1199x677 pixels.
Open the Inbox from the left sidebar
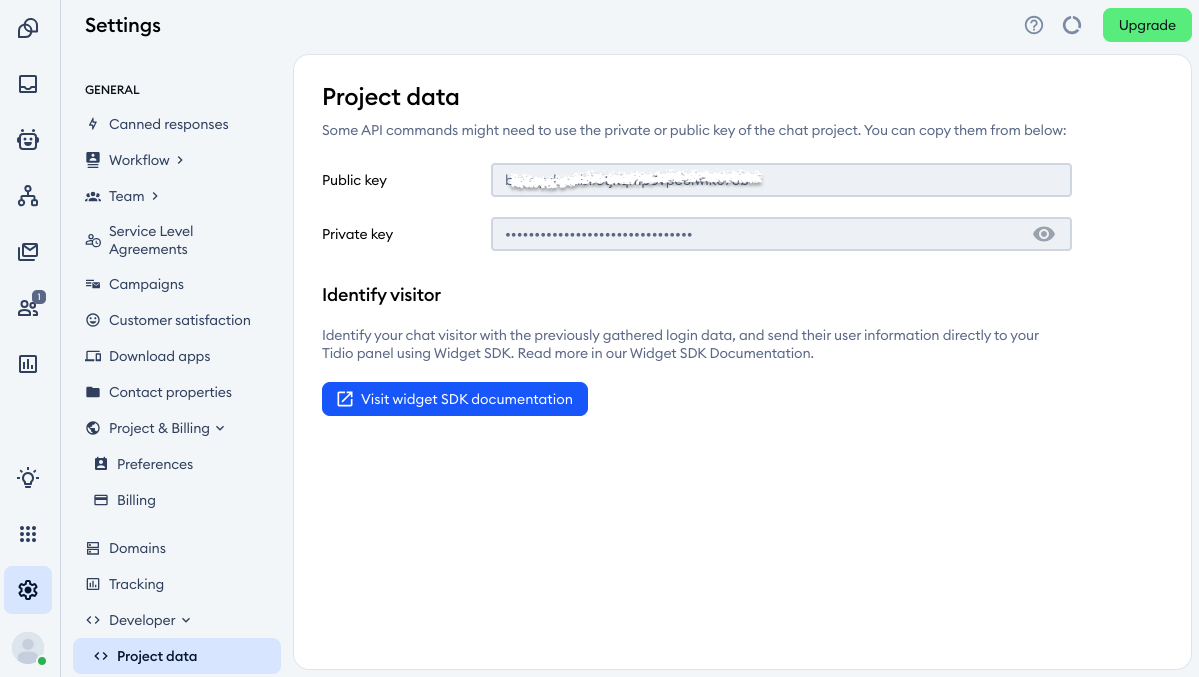click(28, 84)
